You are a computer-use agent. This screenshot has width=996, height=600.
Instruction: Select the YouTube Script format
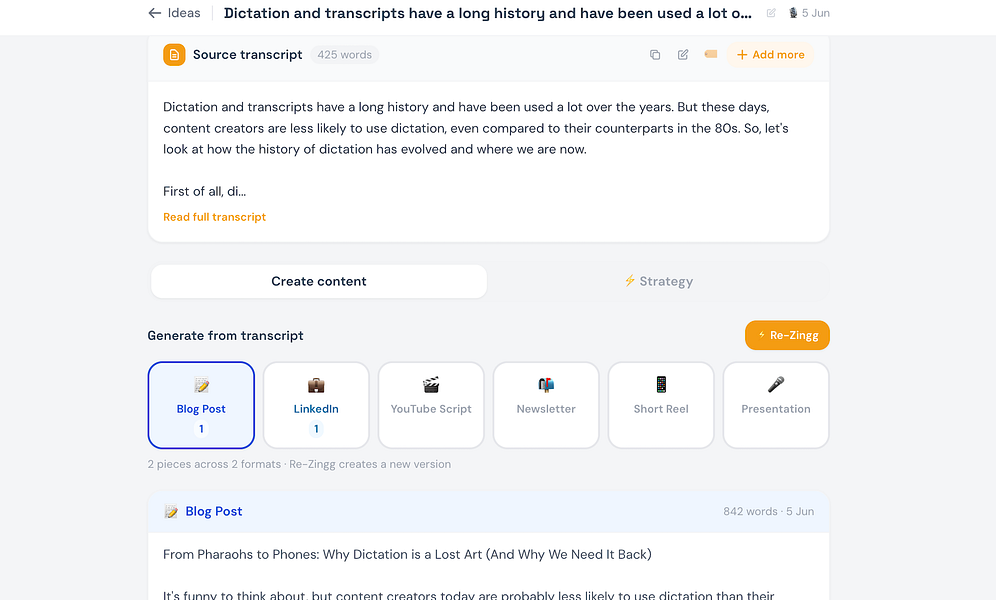(431, 405)
